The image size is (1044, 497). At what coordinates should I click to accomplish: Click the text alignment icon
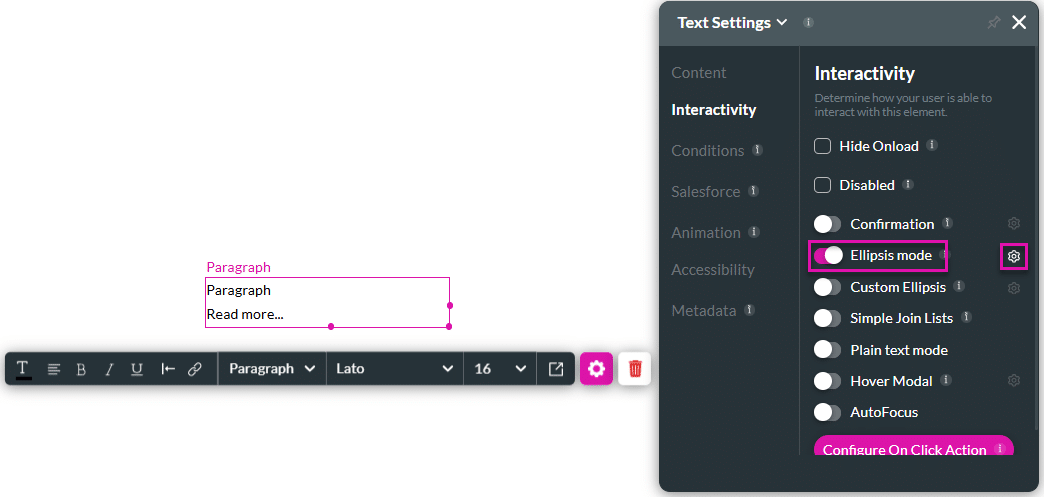pyautogui.click(x=54, y=369)
